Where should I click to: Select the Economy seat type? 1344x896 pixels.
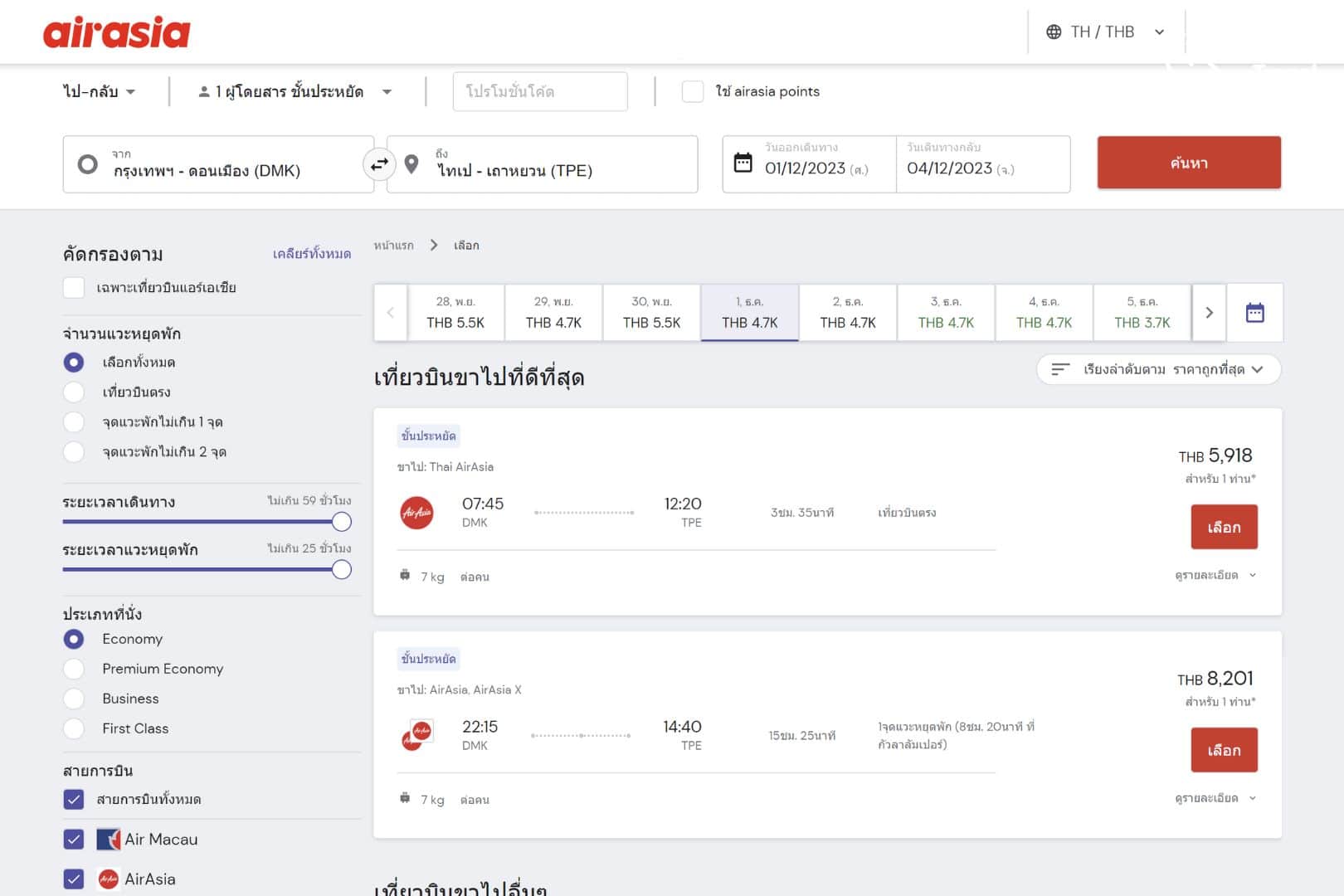[x=74, y=639]
